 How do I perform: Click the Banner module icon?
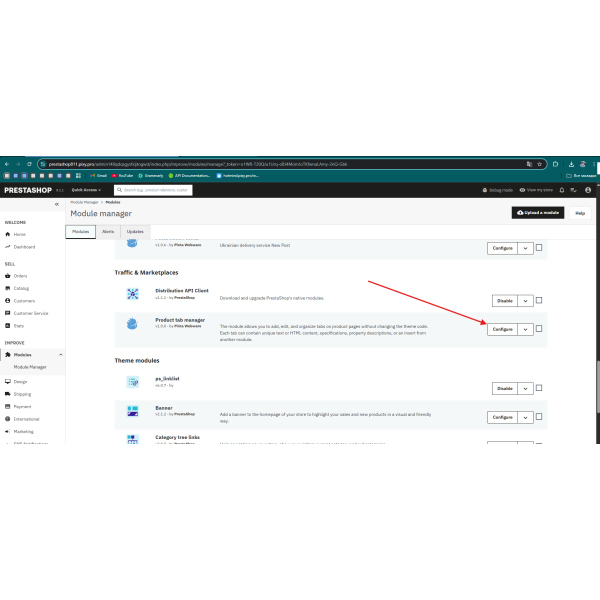[132, 411]
